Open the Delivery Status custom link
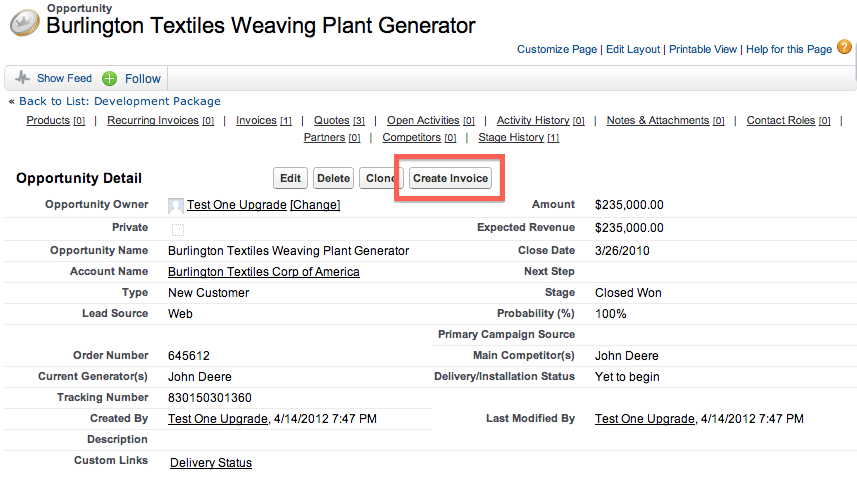Screen dimensions: 857x479 [x=211, y=463]
